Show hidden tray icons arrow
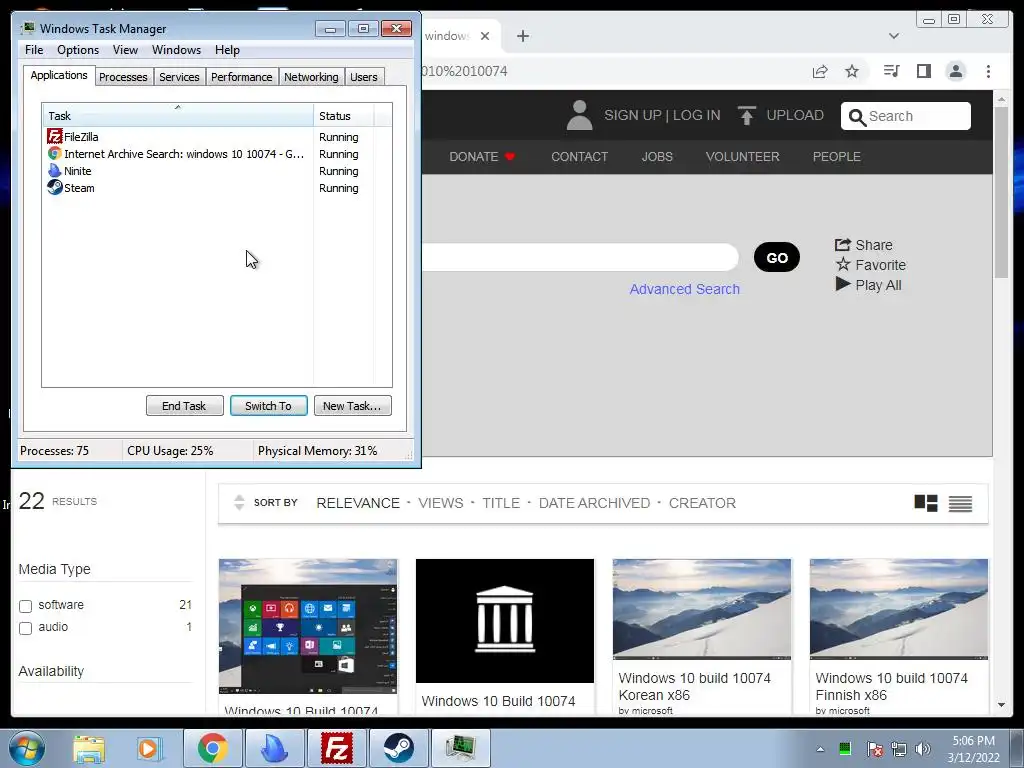 pyautogui.click(x=820, y=749)
